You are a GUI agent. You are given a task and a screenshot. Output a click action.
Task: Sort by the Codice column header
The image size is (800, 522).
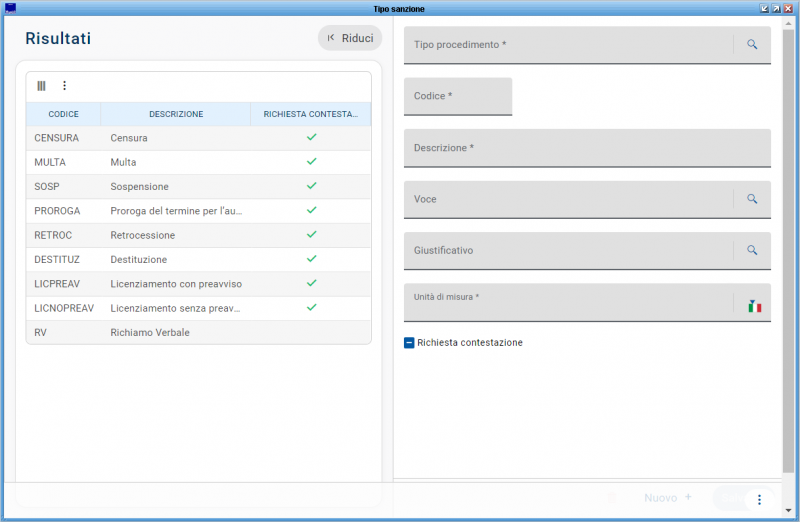coord(63,114)
